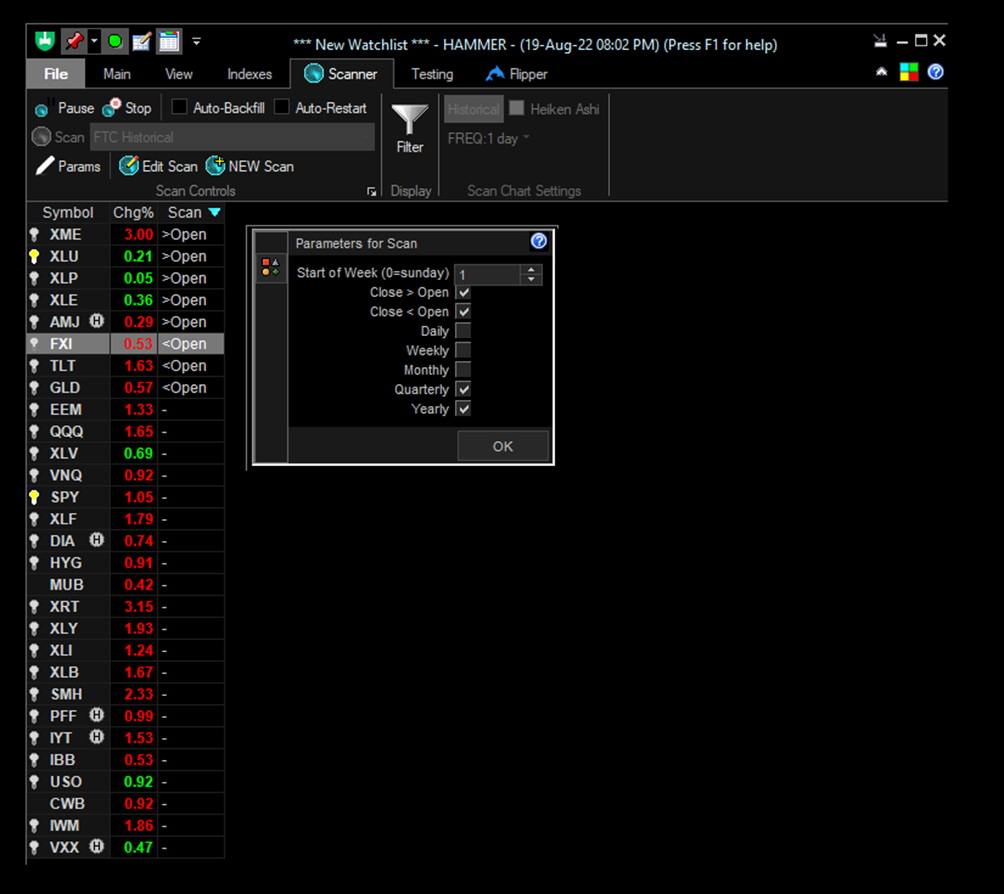Open the Indexes tab
1004x894 pixels.
point(250,74)
